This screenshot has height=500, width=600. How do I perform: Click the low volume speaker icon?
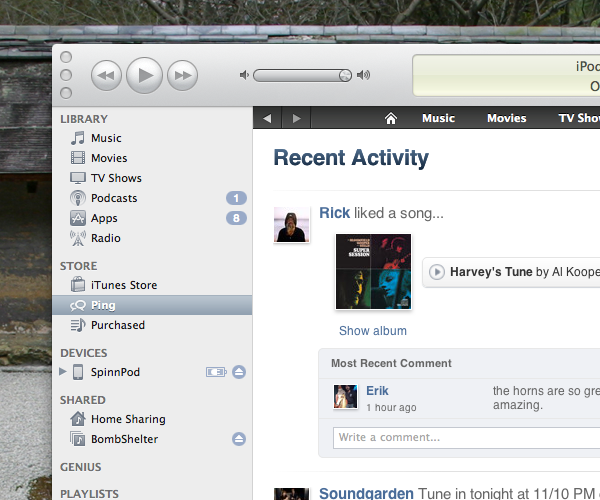pos(244,75)
